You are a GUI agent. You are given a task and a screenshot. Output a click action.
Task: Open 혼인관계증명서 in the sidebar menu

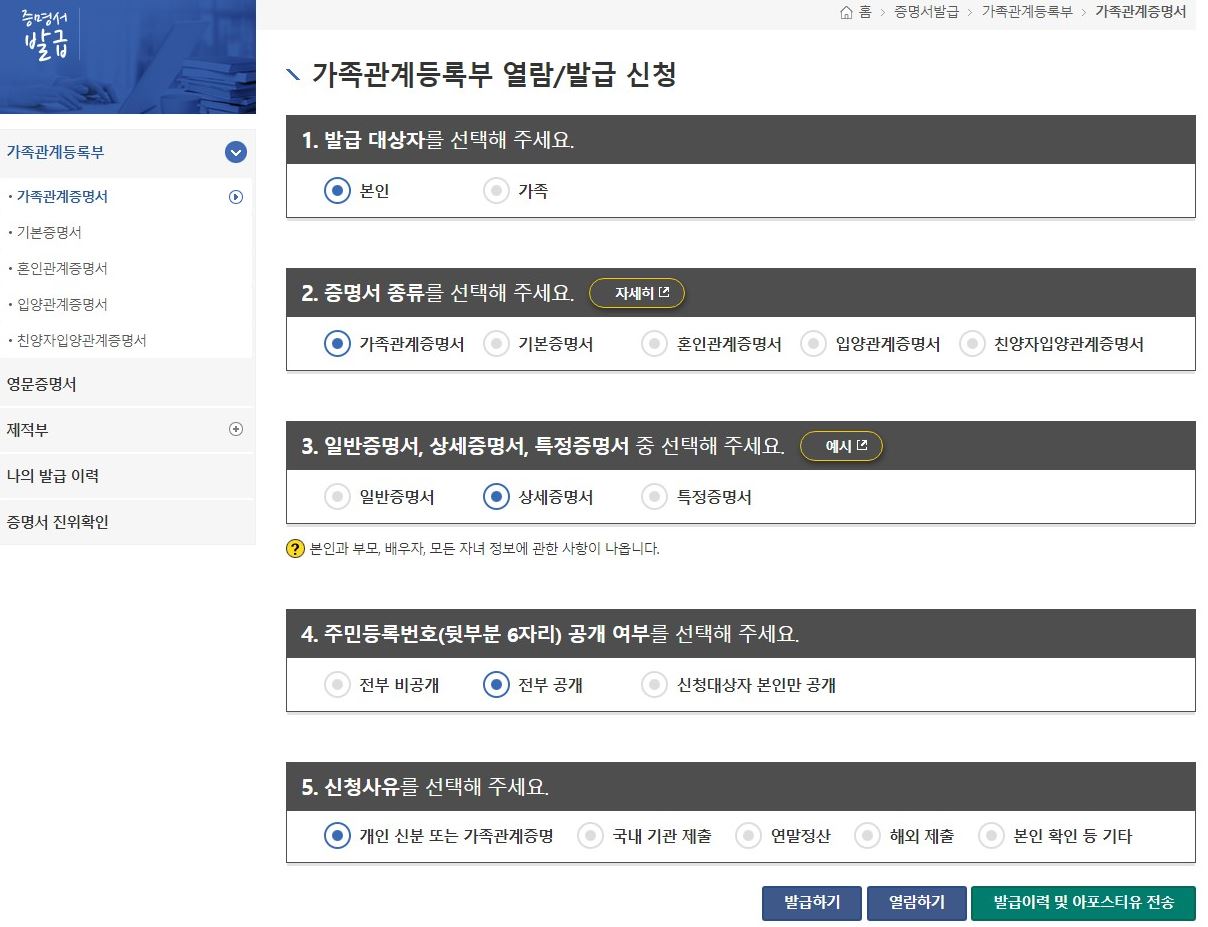(x=62, y=269)
